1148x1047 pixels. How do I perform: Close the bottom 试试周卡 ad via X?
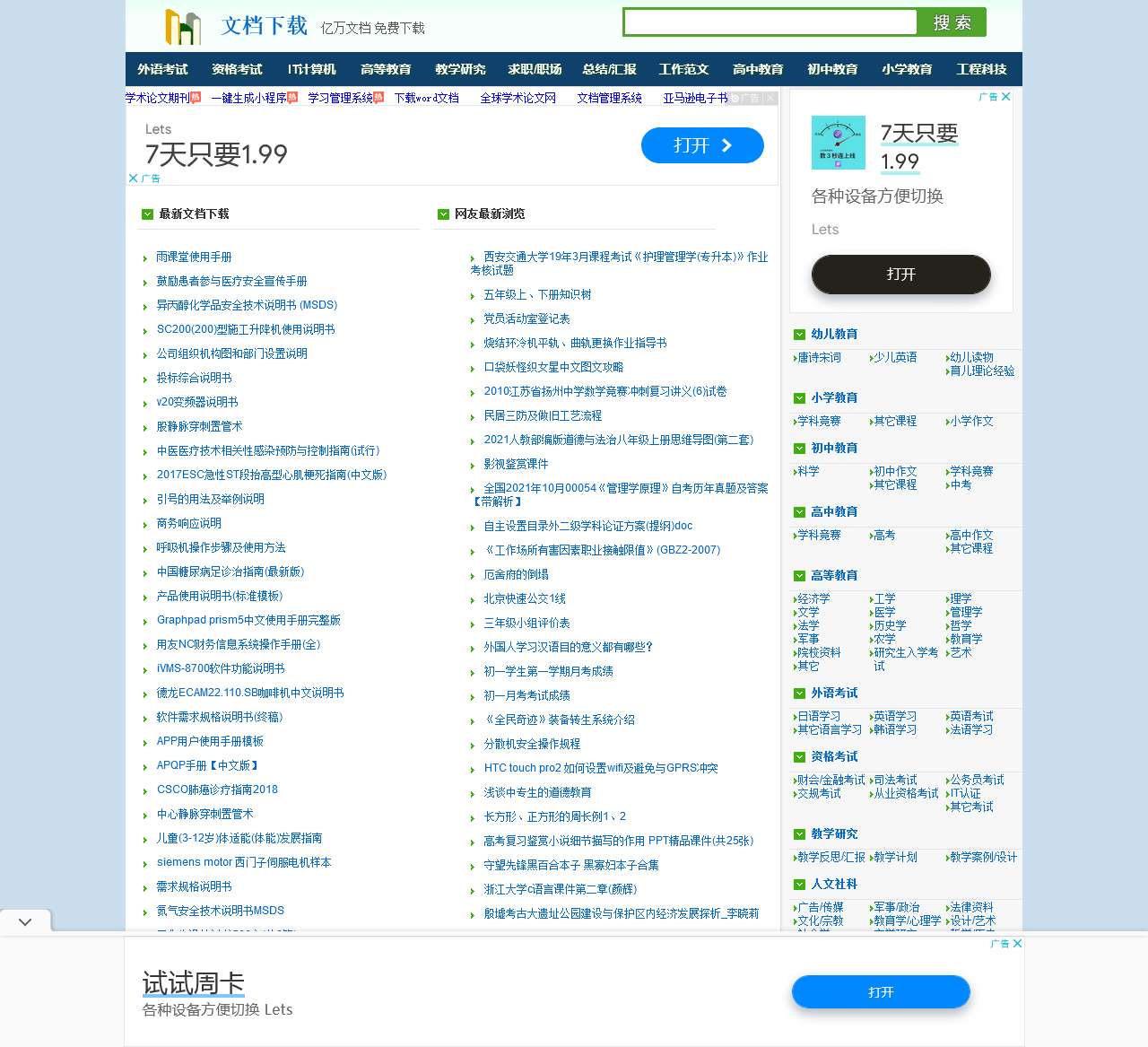(x=1017, y=944)
